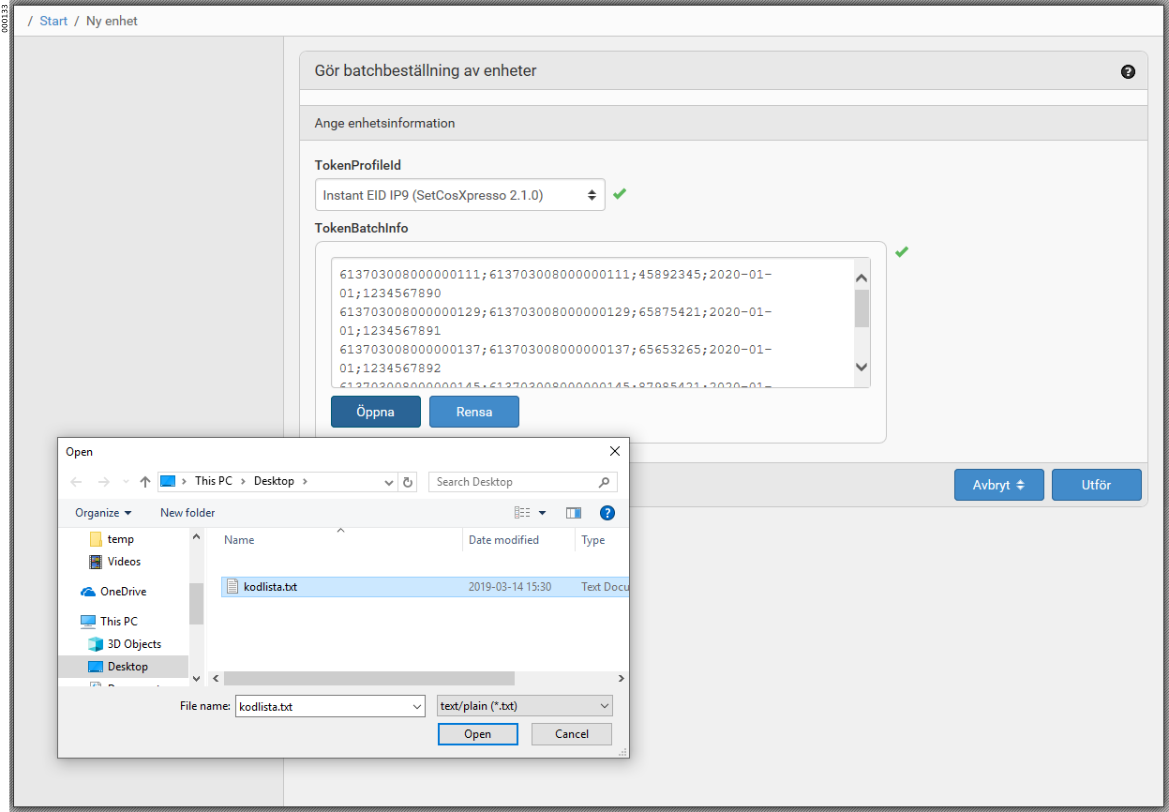Open the Organize menu

click(x=103, y=513)
